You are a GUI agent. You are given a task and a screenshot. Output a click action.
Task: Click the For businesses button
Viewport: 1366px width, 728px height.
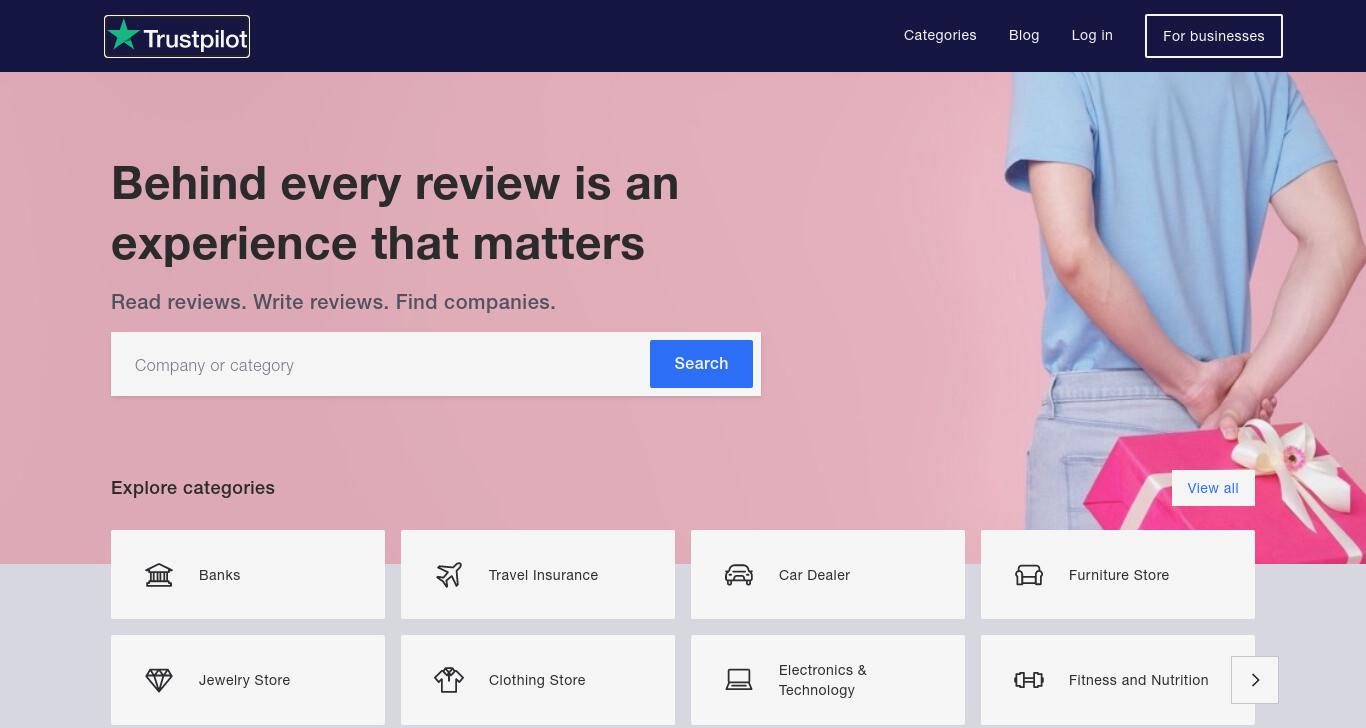tap(1214, 36)
